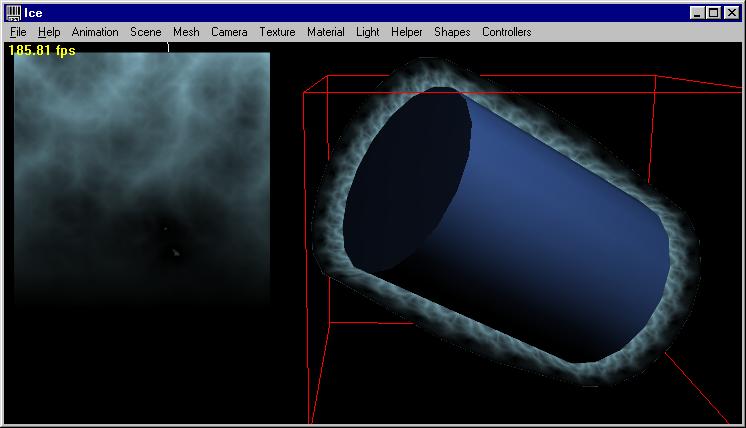This screenshot has height=428, width=746.
Task: Open the Helper menu
Action: (x=407, y=32)
